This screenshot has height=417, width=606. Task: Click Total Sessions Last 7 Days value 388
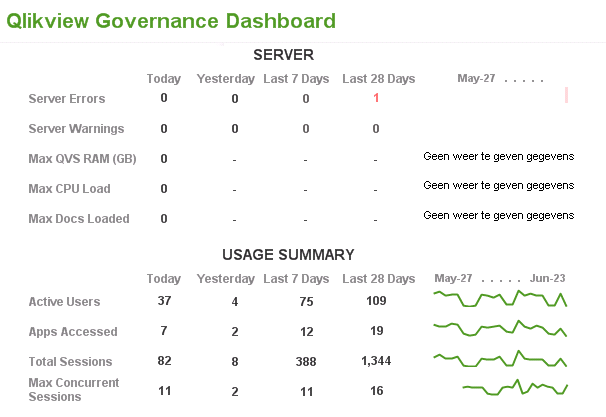click(306, 362)
